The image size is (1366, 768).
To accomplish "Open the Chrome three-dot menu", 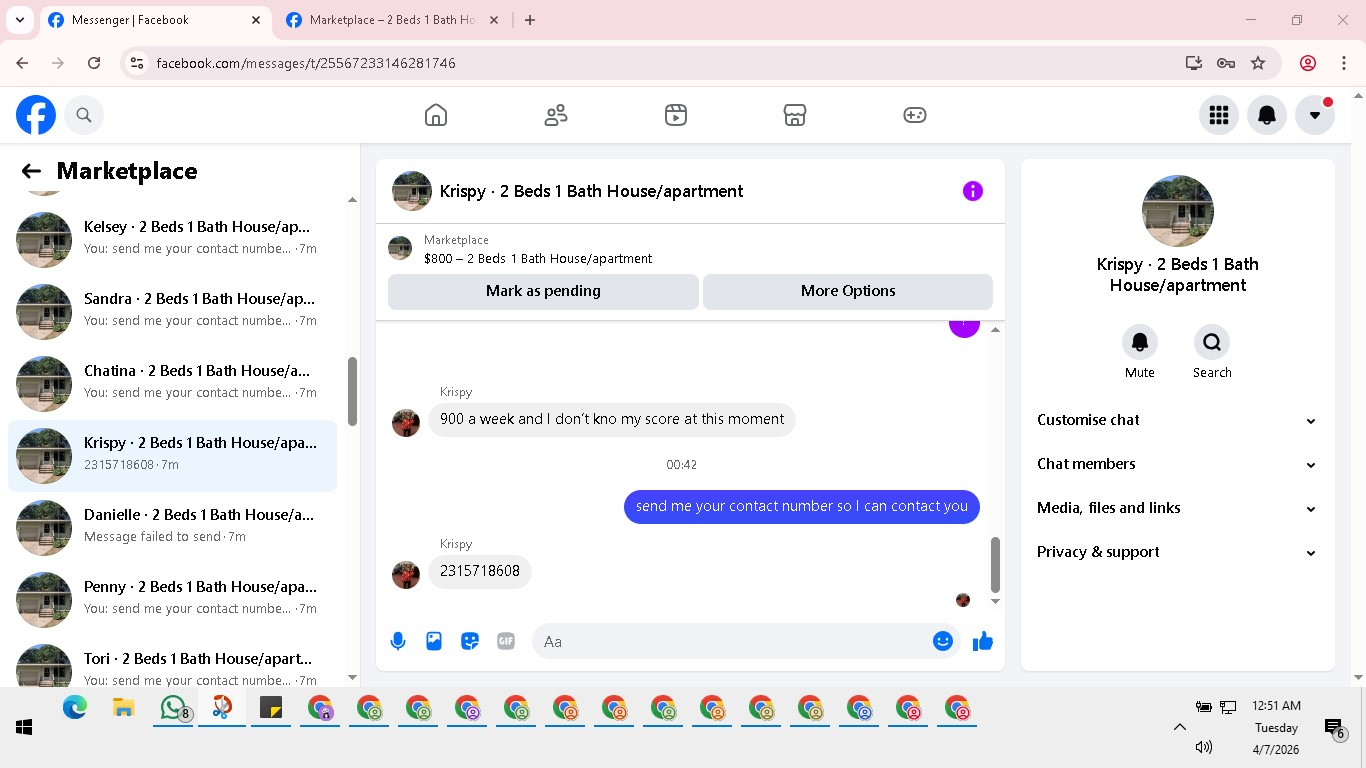I will [1344, 63].
